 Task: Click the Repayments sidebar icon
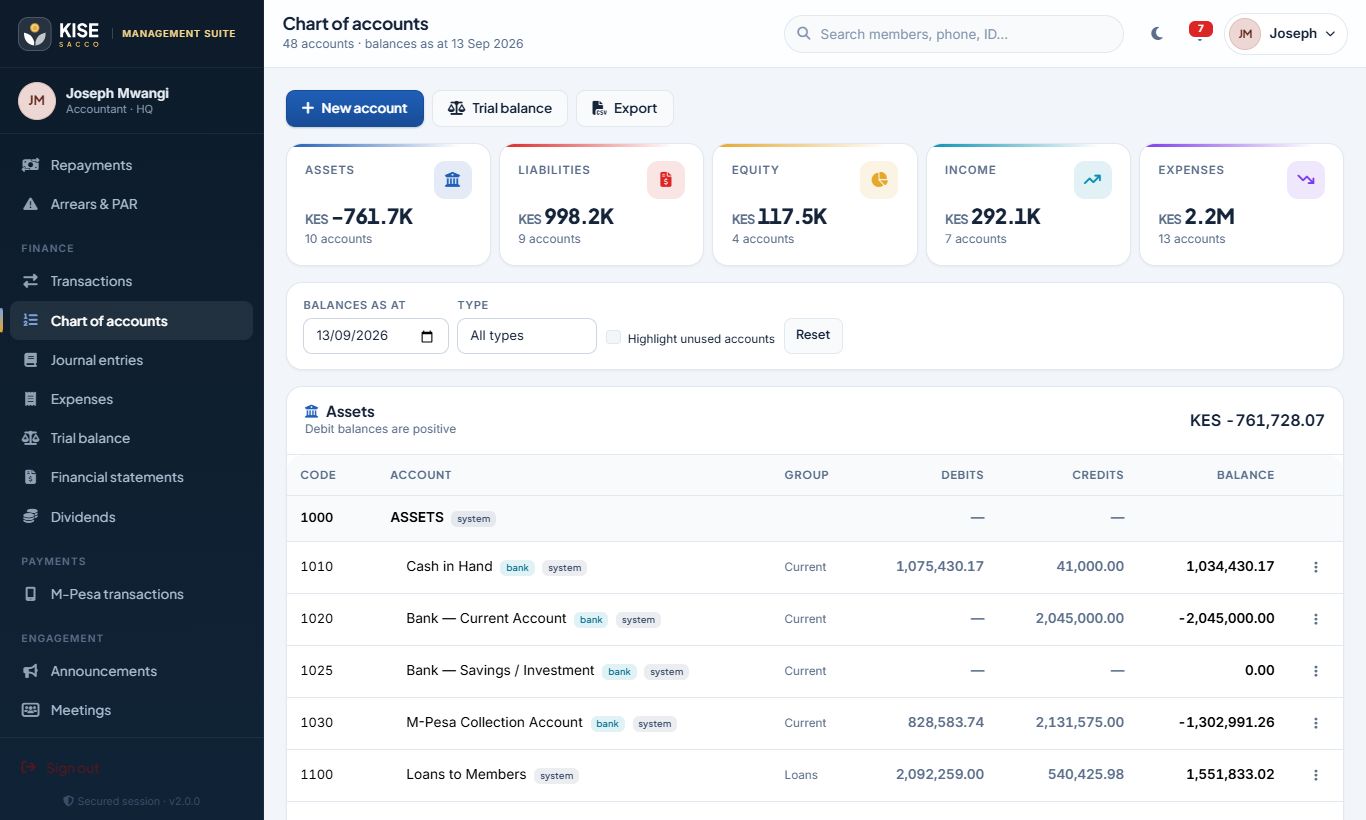31,165
